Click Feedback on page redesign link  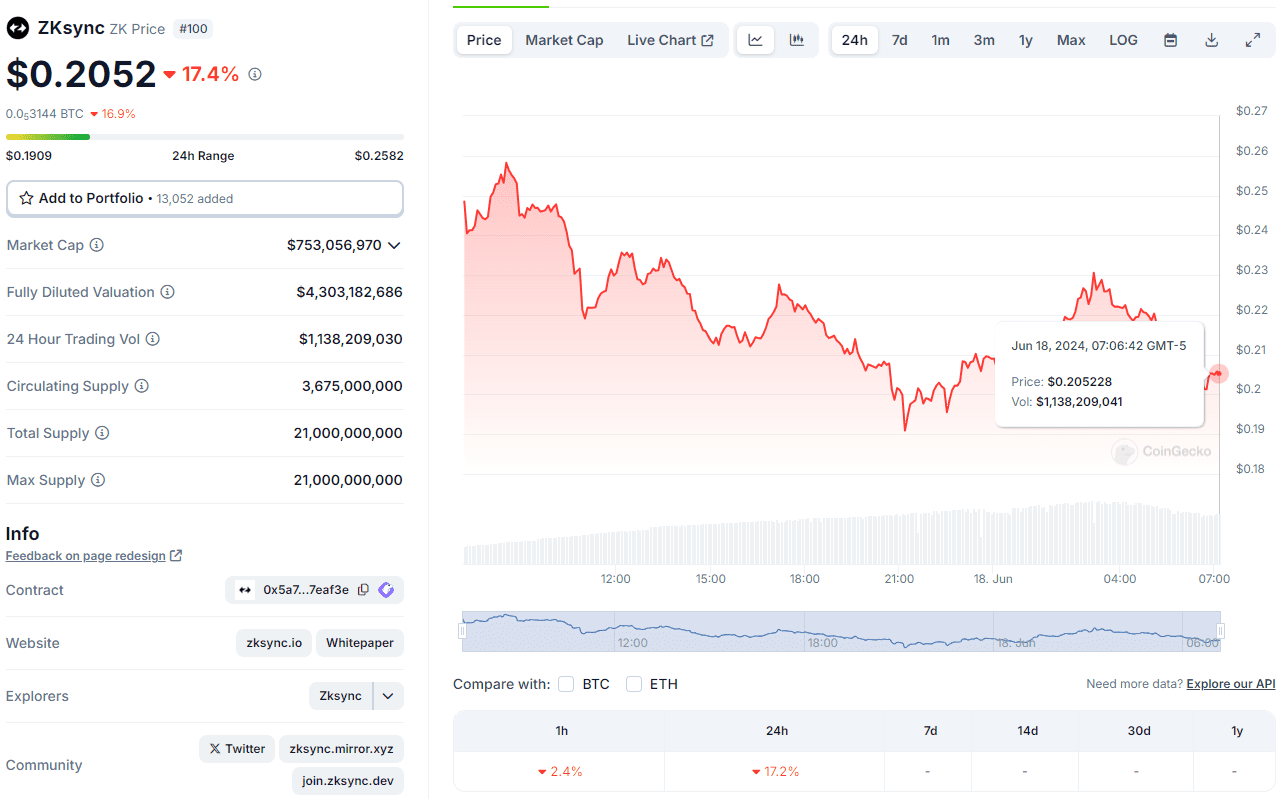pos(86,556)
